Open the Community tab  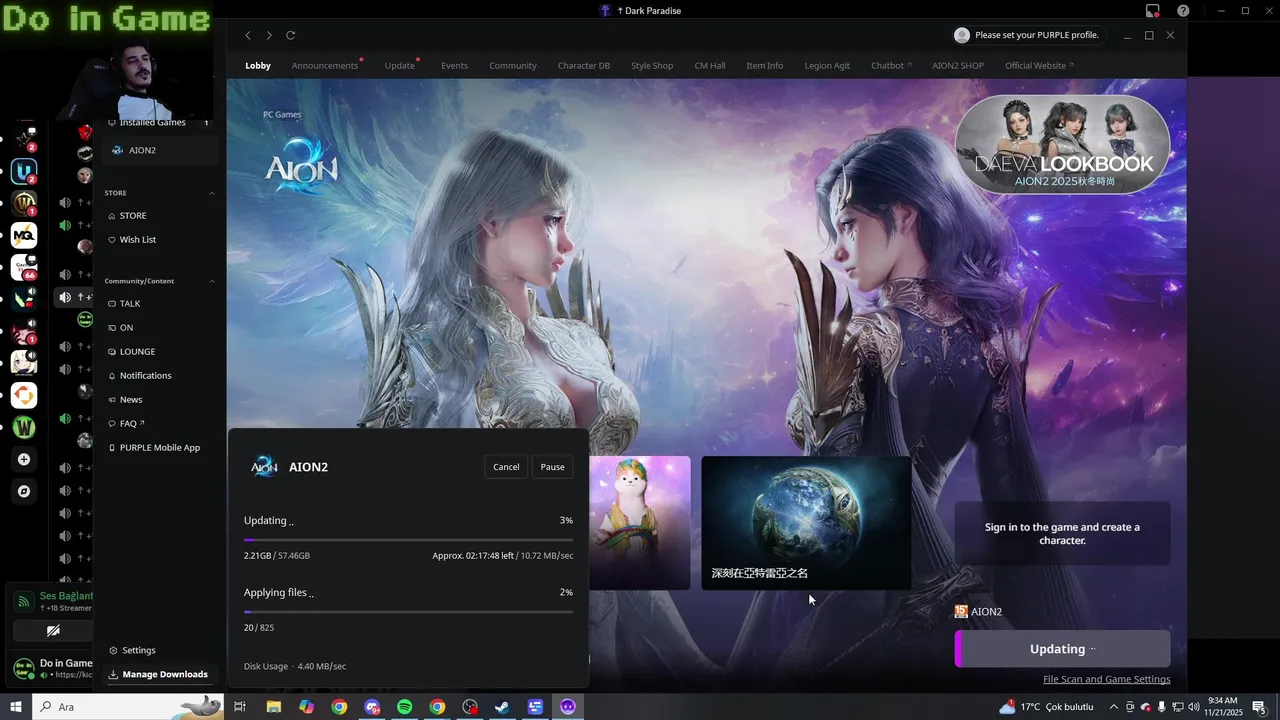[513, 66]
